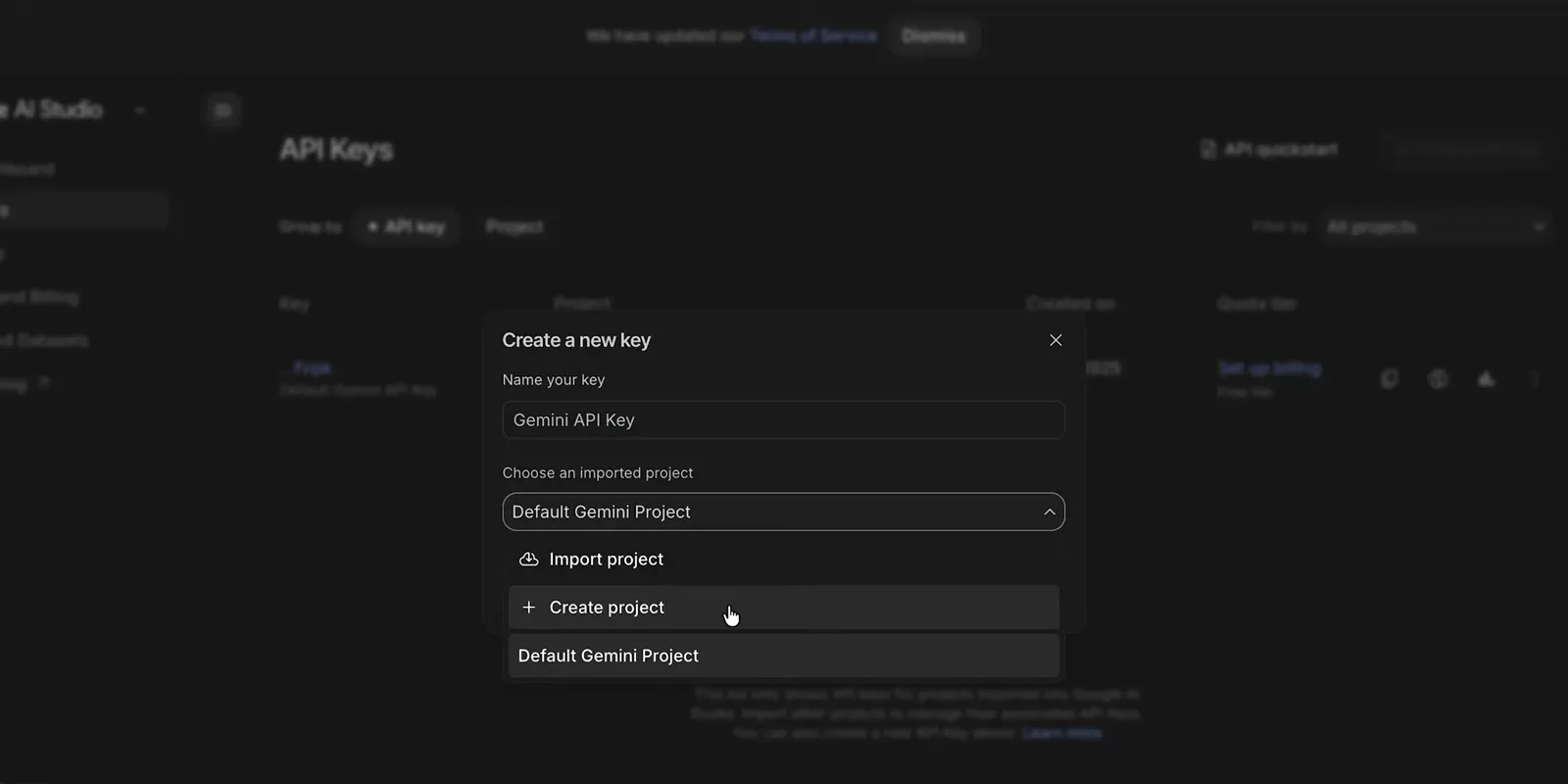
Task: Group by Project tab
Action: [x=514, y=226]
